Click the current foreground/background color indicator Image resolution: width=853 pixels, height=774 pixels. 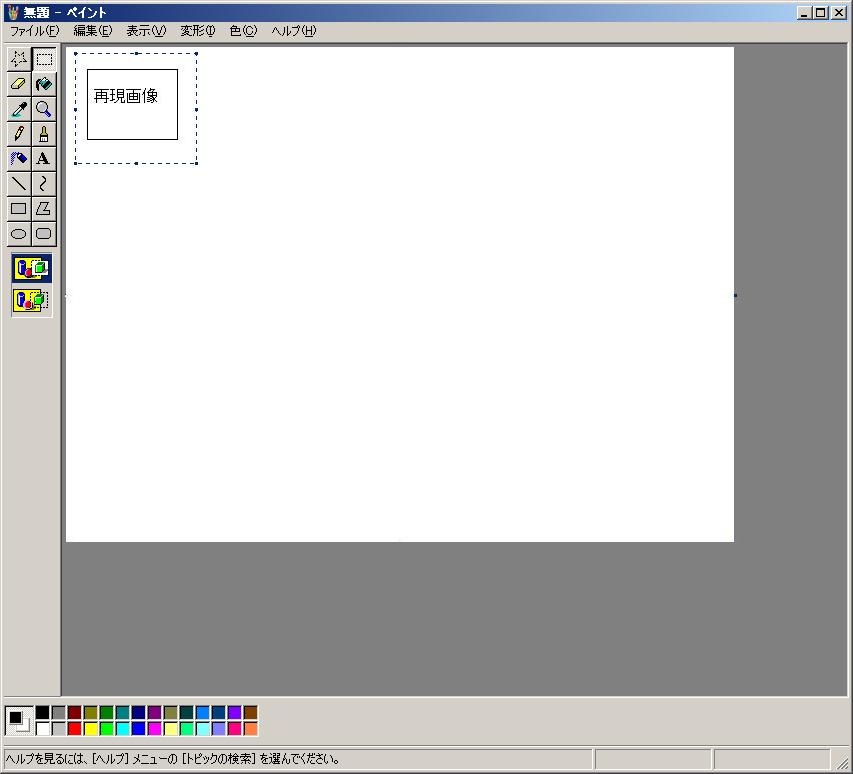[x=19, y=721]
